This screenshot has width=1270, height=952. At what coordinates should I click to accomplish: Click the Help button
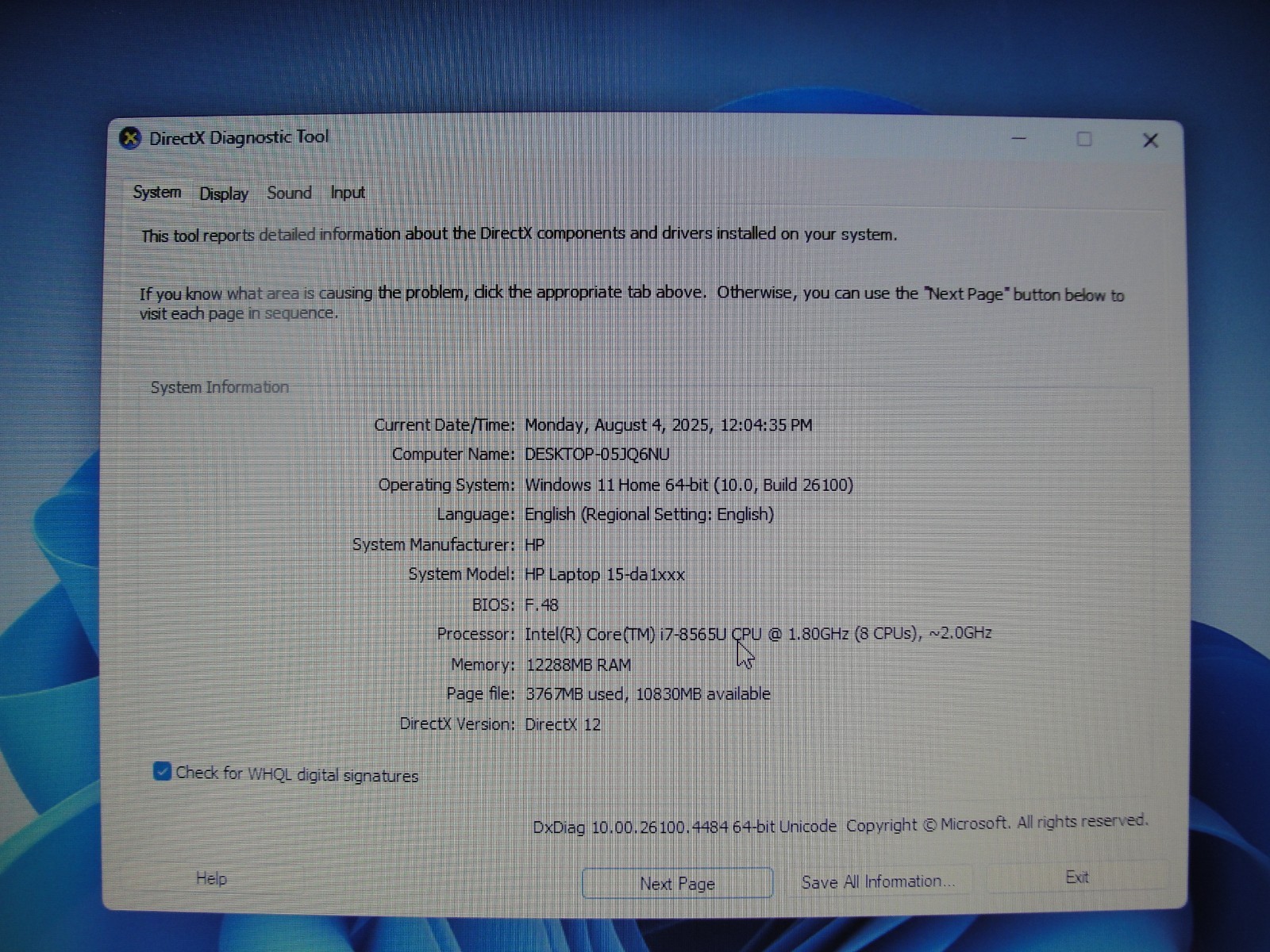(x=211, y=878)
